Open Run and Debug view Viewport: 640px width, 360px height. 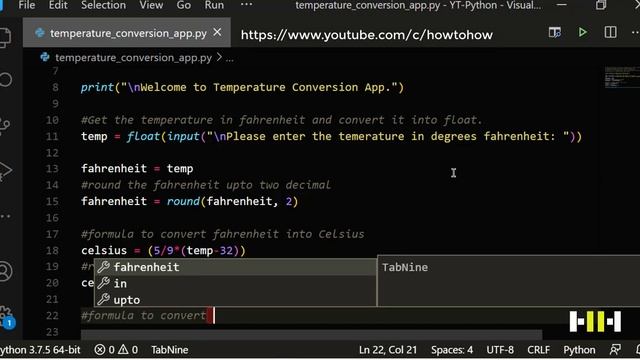[x=5, y=170]
